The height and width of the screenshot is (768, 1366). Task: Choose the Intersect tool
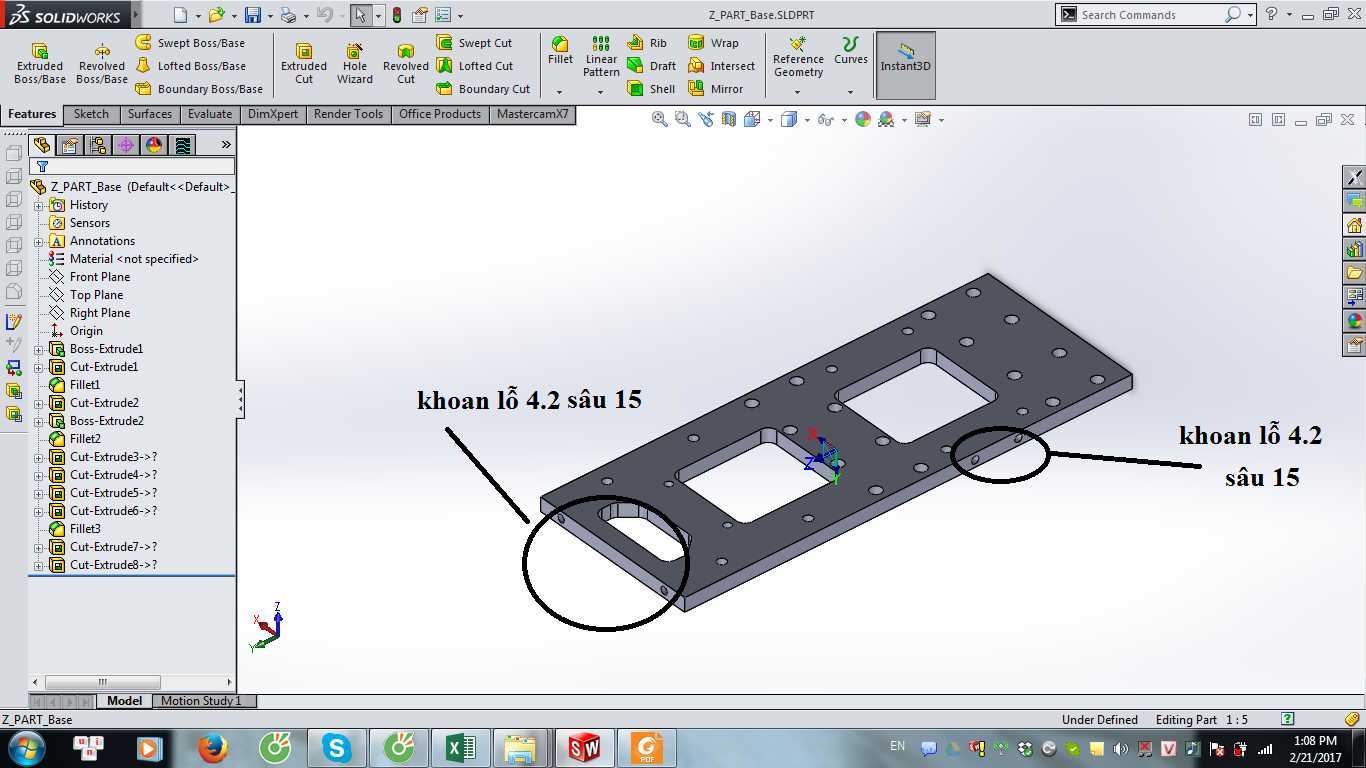(721, 66)
